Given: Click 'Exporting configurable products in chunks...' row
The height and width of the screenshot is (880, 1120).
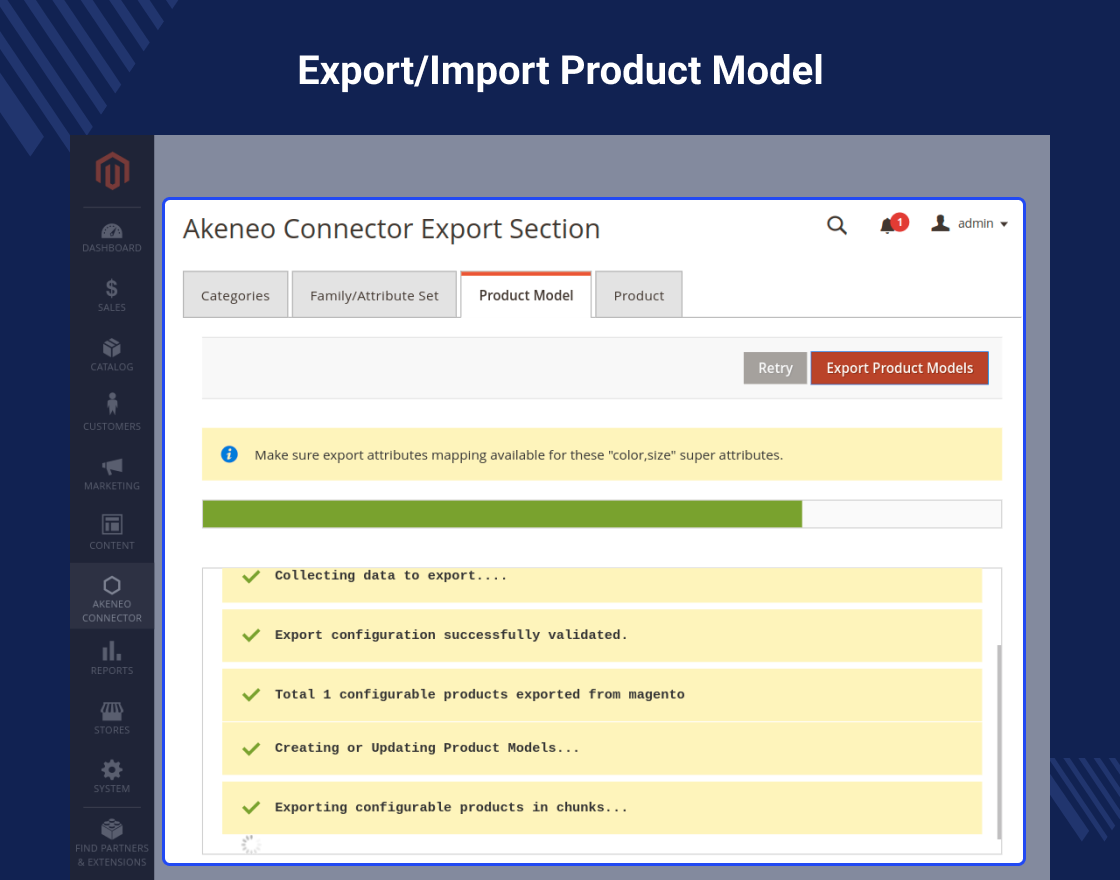Looking at the screenshot, I should pyautogui.click(x=601, y=807).
